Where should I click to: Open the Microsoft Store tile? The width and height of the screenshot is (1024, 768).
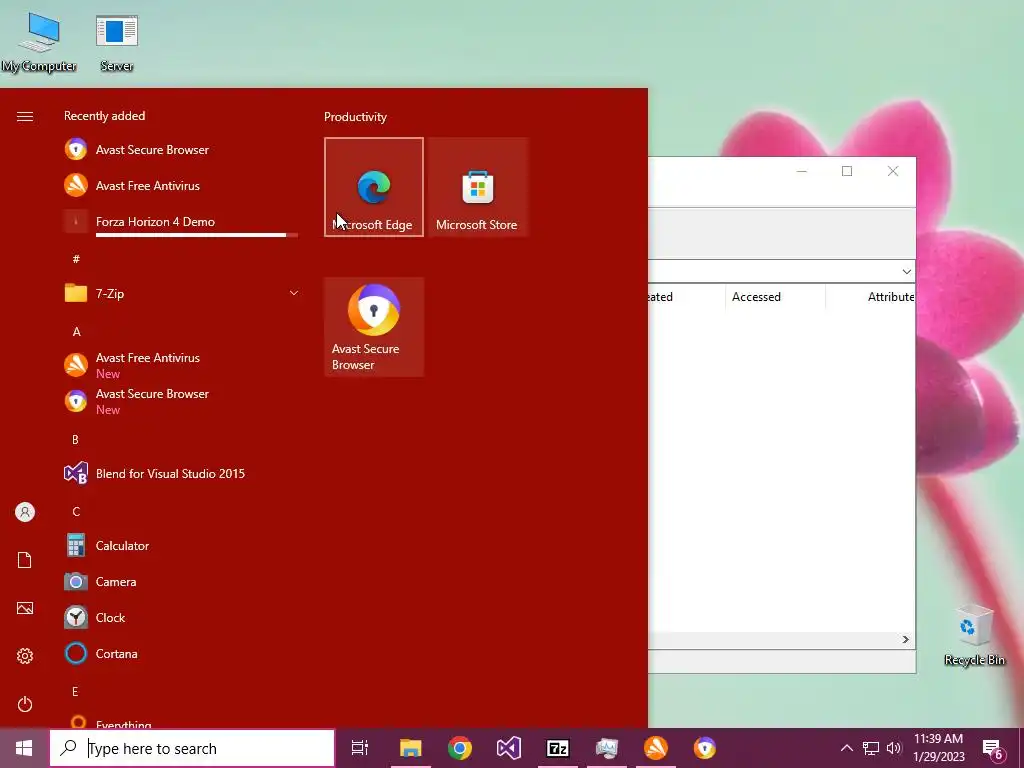tap(477, 187)
